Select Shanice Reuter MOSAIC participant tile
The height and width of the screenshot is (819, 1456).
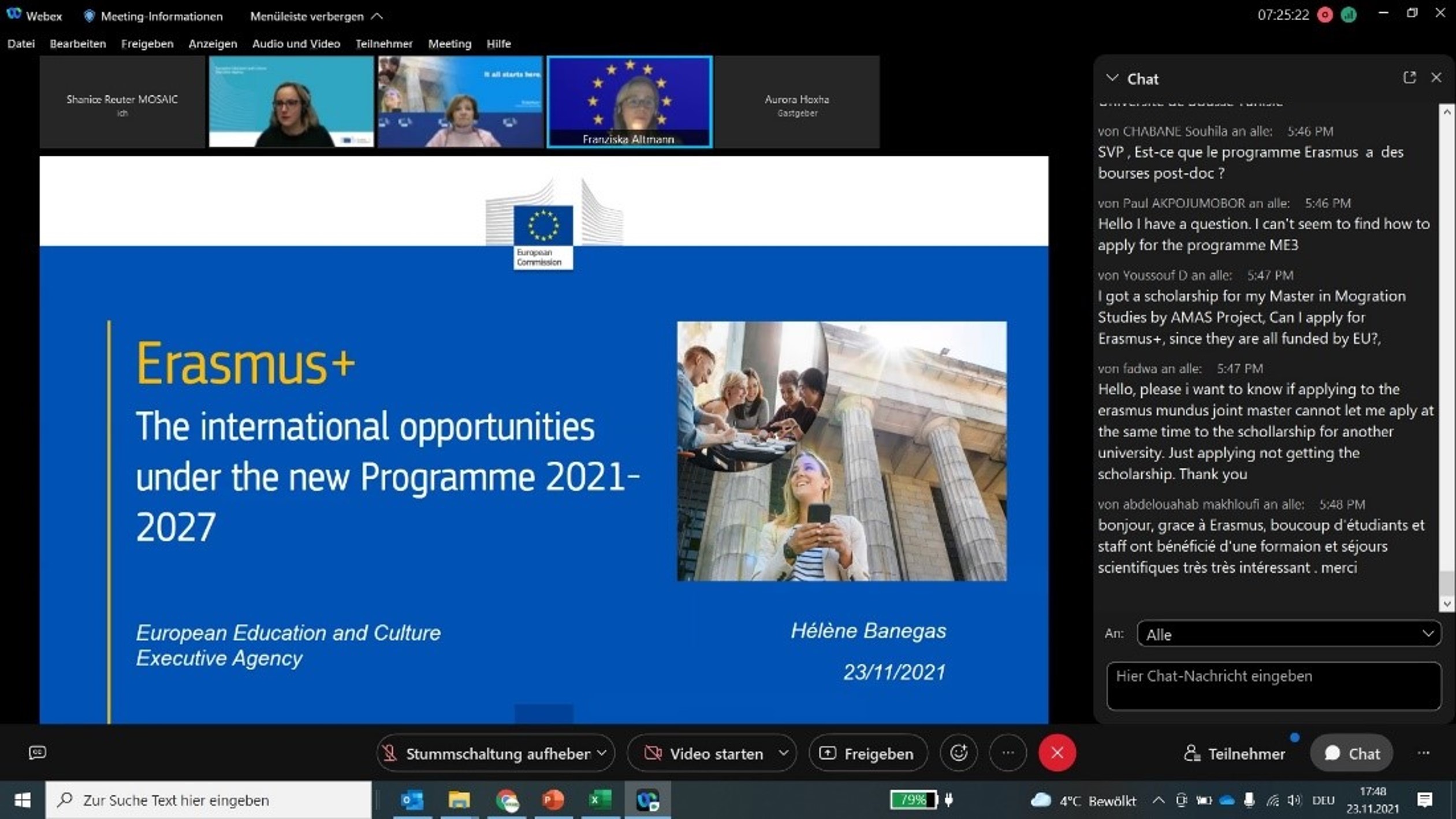click(122, 102)
